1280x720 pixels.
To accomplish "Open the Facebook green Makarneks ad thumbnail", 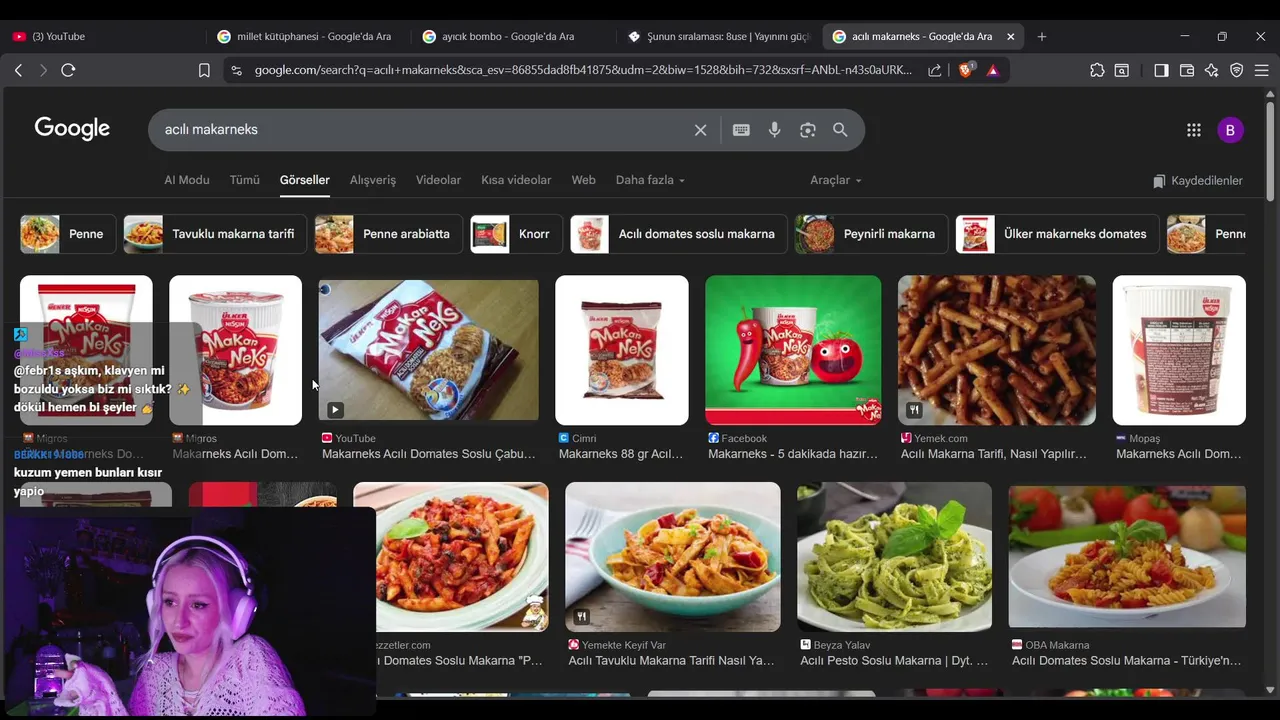I will 793,350.
